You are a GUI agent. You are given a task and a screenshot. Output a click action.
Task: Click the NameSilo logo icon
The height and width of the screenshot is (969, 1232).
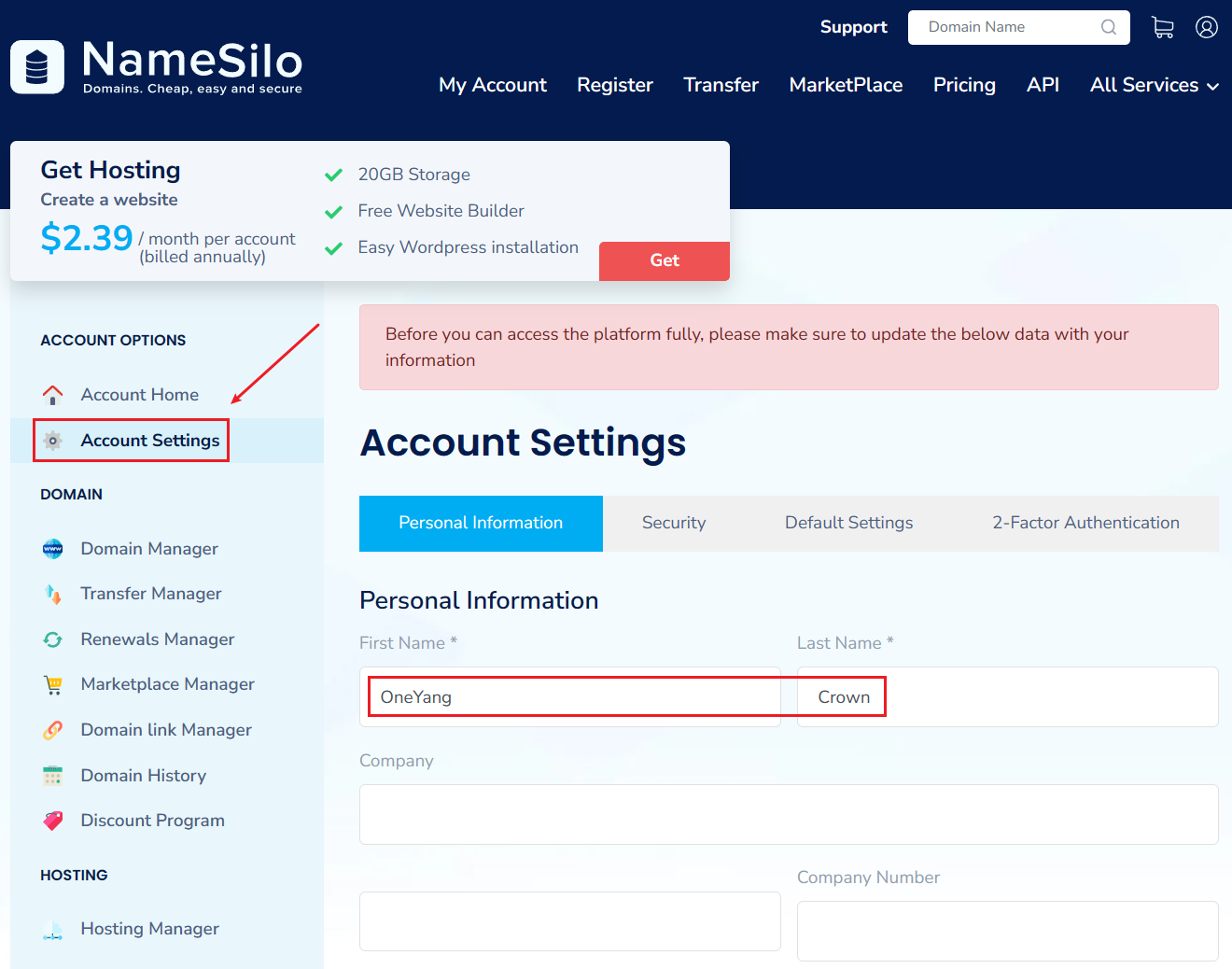[x=37, y=67]
